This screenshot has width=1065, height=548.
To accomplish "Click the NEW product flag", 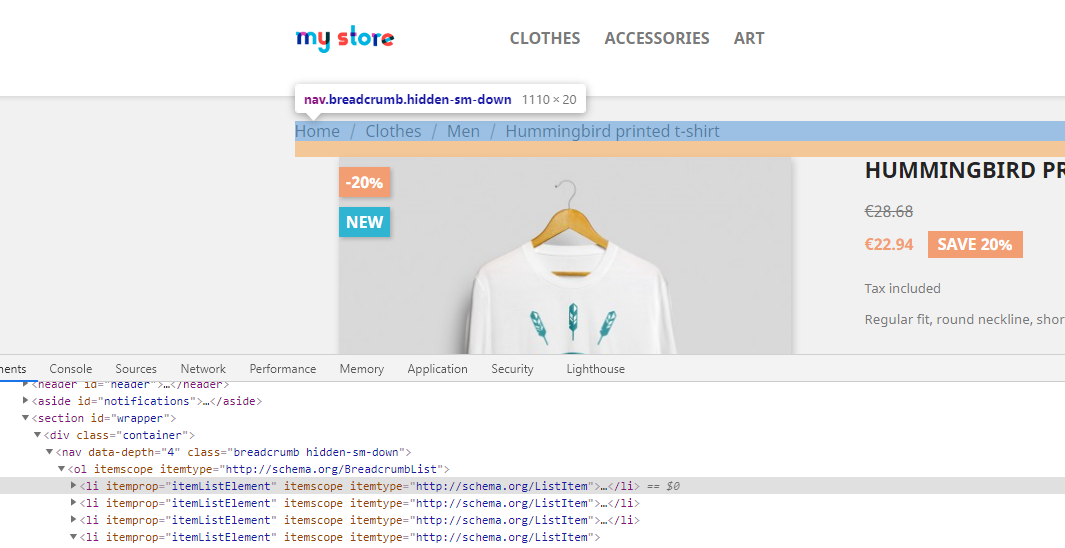I will click(365, 222).
